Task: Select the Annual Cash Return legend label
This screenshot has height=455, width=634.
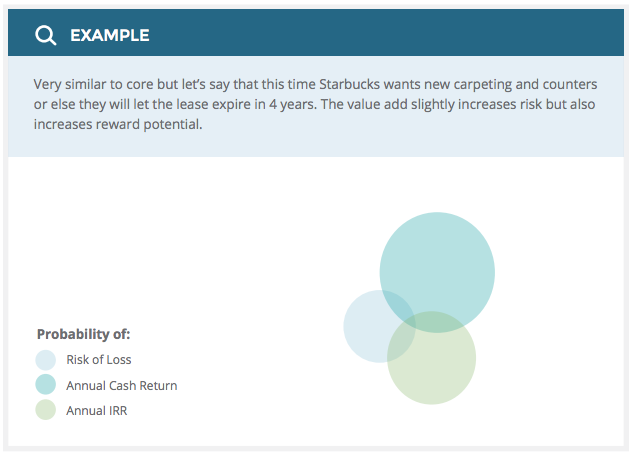Action: coord(121,385)
